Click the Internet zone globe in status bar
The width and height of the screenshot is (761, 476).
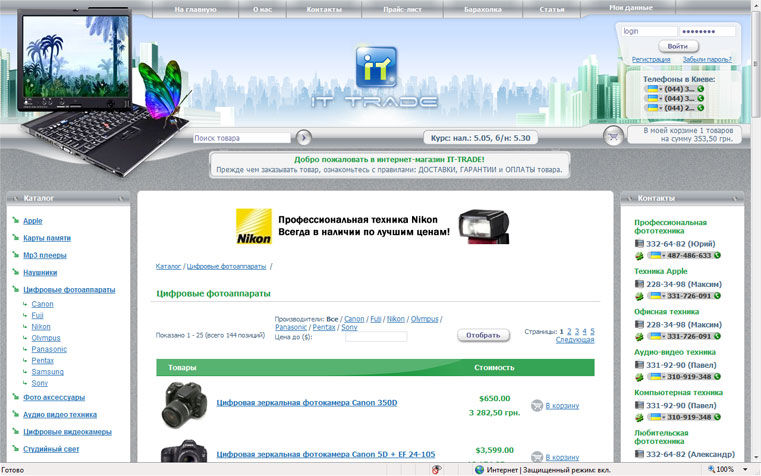(x=479, y=469)
